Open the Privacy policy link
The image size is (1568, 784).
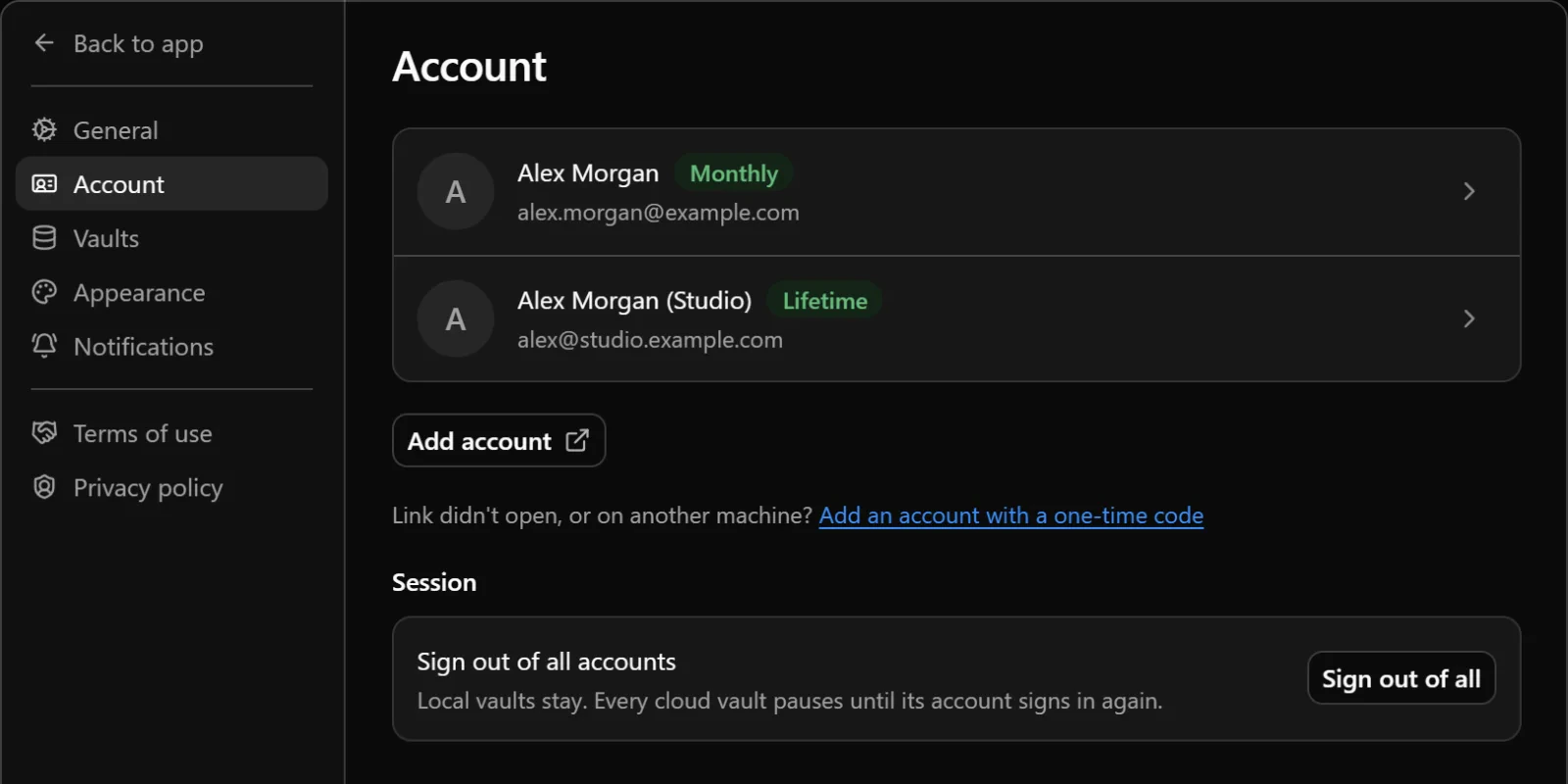[x=171, y=487]
